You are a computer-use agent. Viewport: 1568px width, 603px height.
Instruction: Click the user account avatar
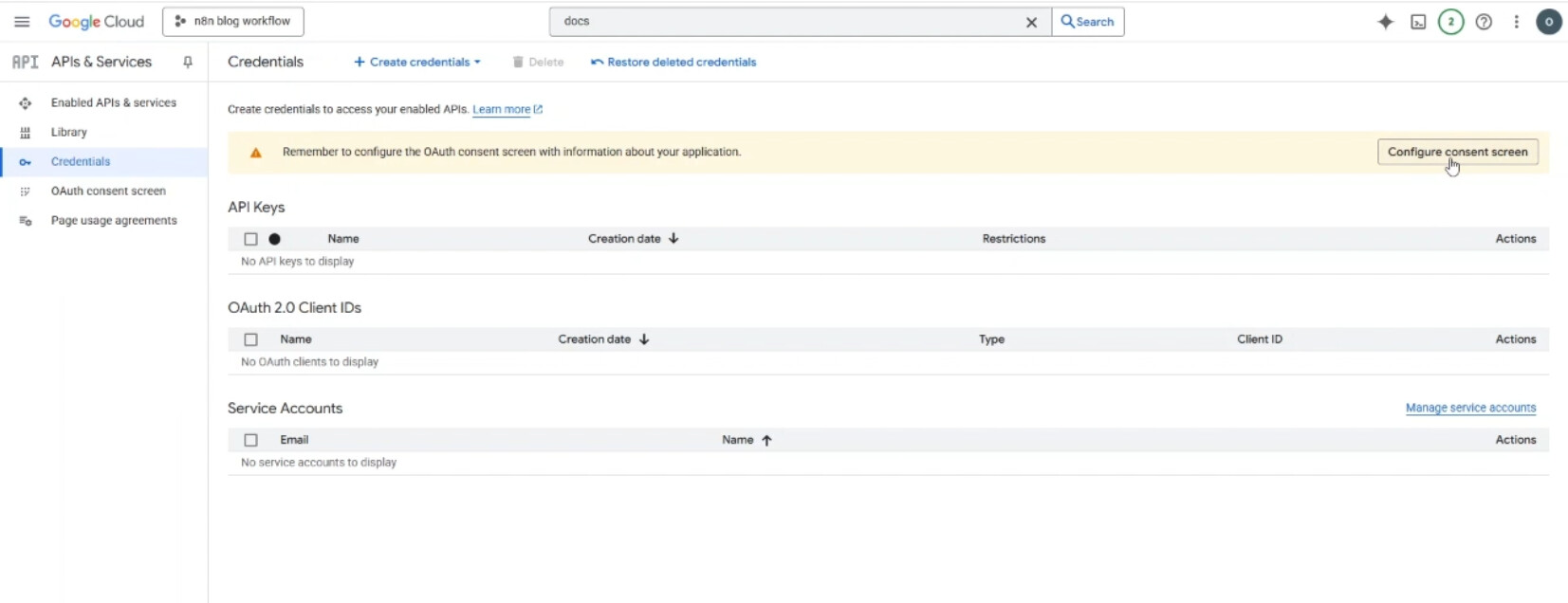(x=1549, y=22)
